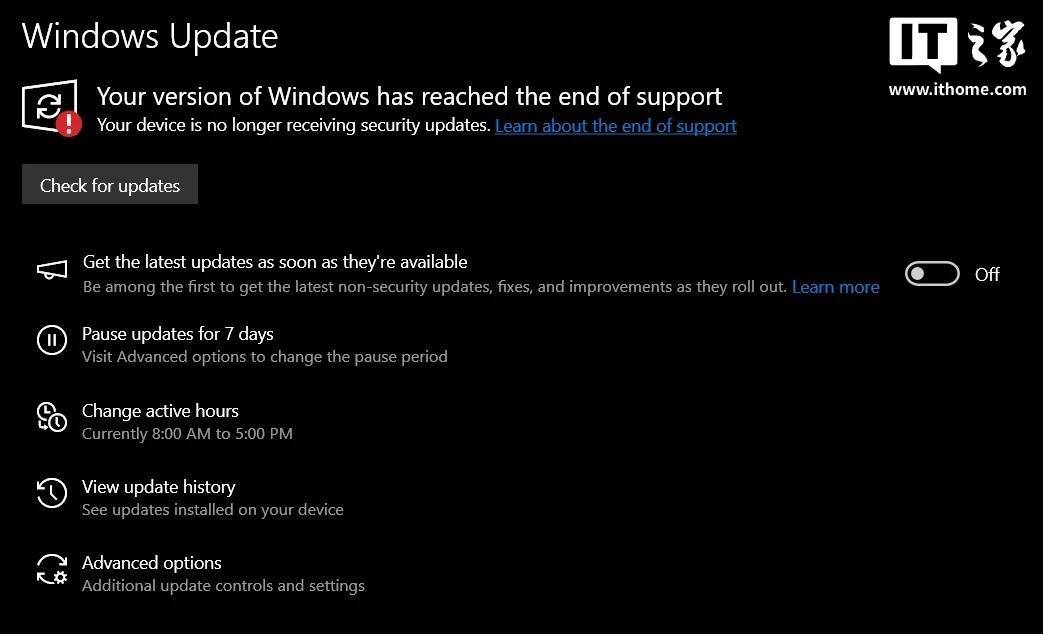Click the Windows Update error status icon
Viewport: 1043px width, 634px height.
pyautogui.click(x=51, y=109)
